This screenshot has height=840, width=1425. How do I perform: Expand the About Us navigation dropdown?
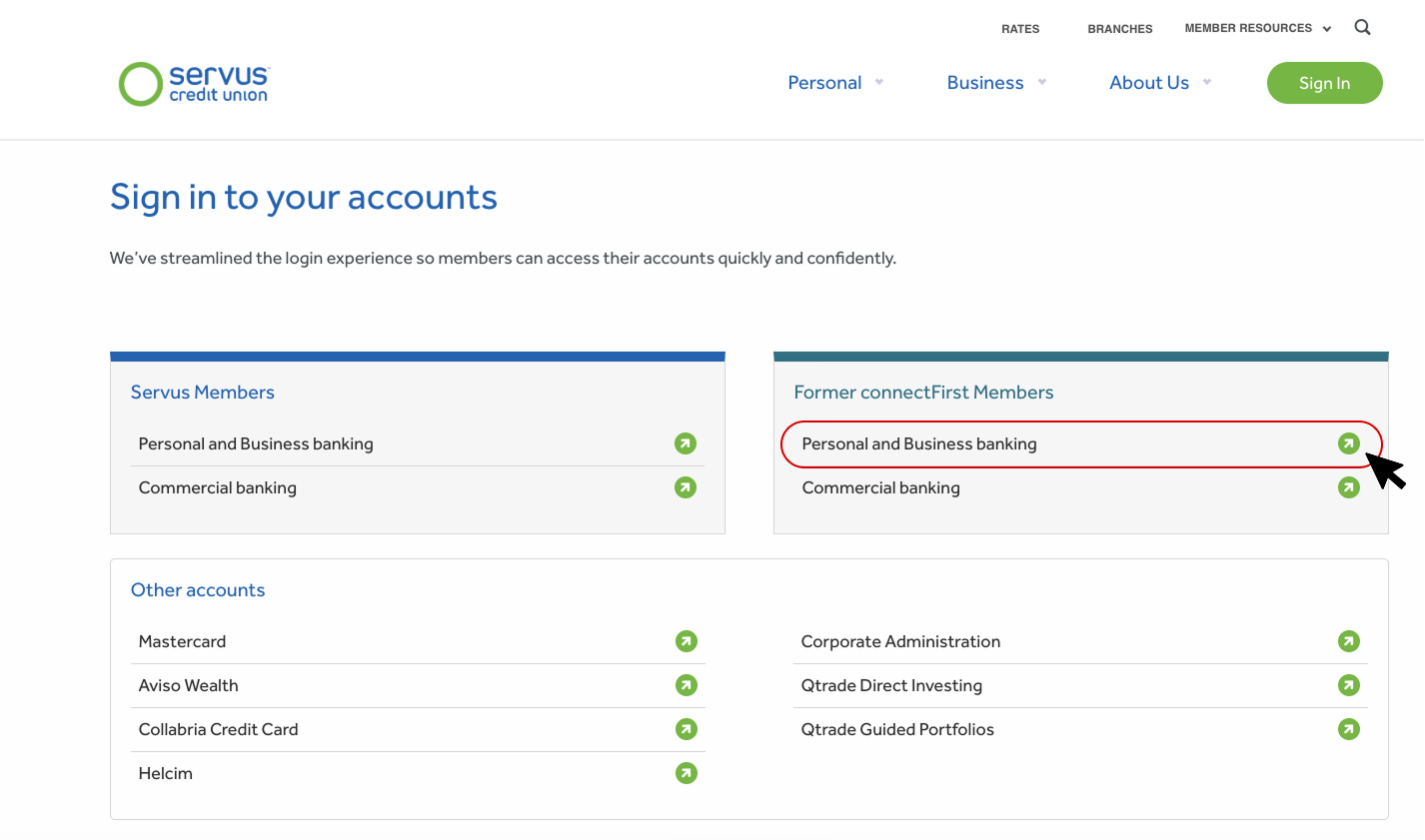click(x=1159, y=83)
